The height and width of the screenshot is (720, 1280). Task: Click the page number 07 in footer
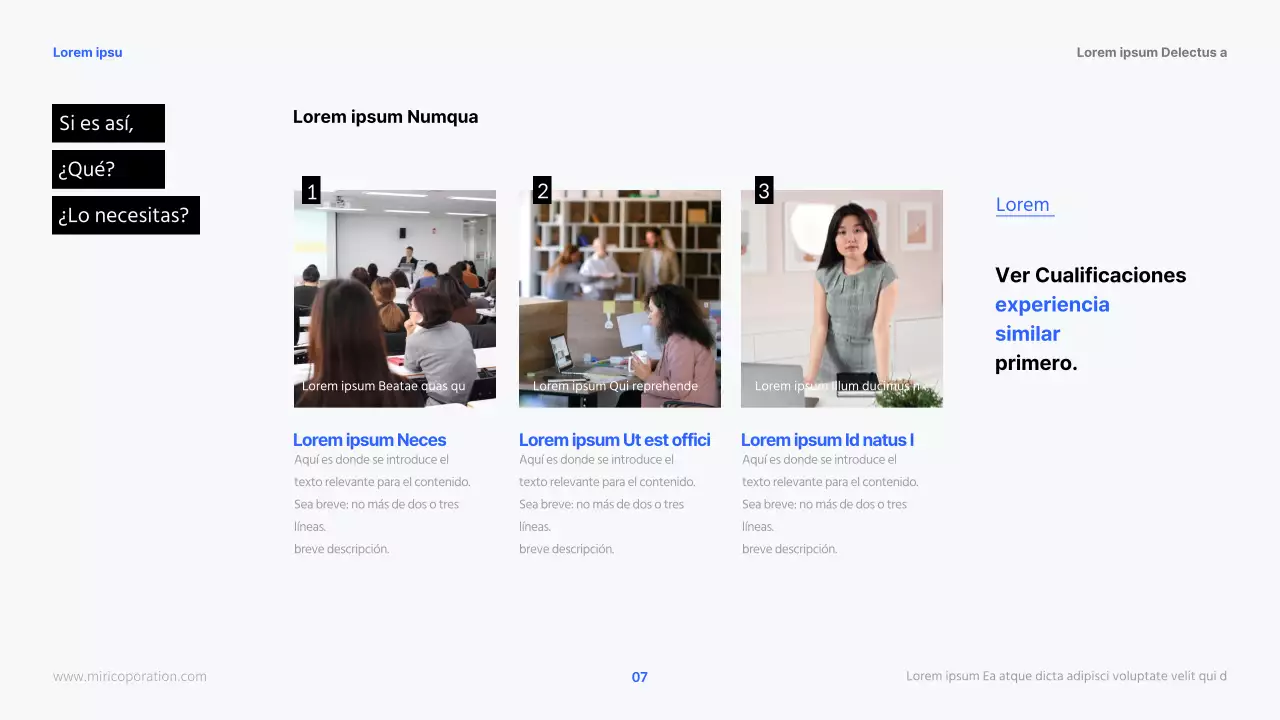click(x=639, y=677)
